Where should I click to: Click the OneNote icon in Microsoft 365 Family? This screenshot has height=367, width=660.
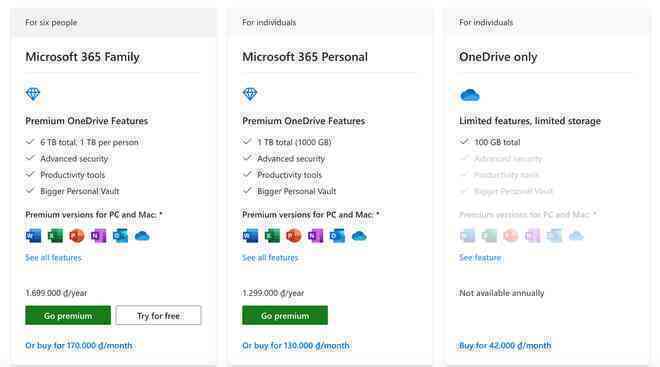(x=98, y=236)
